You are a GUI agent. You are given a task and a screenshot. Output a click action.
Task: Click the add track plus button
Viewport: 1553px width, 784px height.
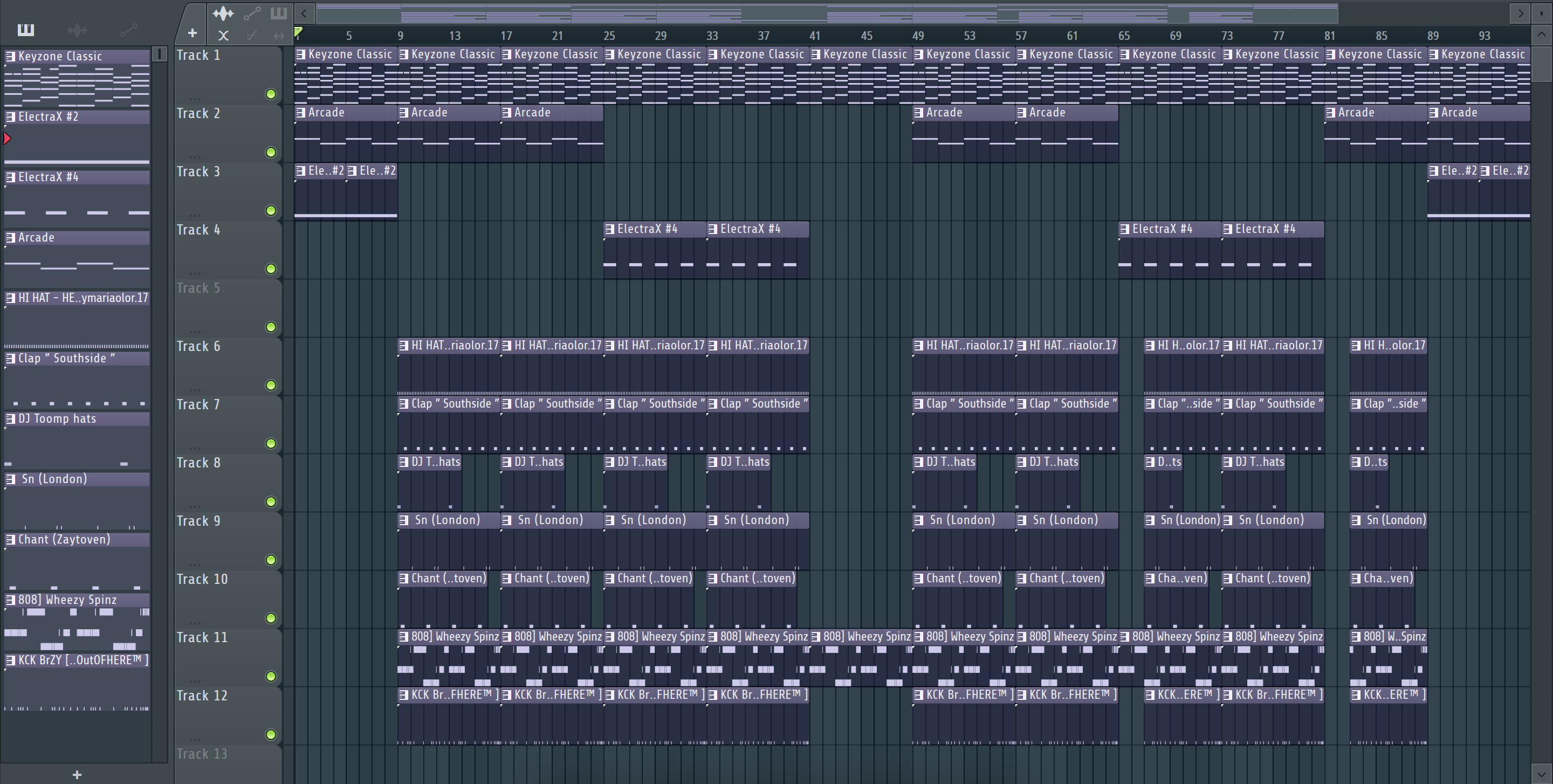(193, 33)
